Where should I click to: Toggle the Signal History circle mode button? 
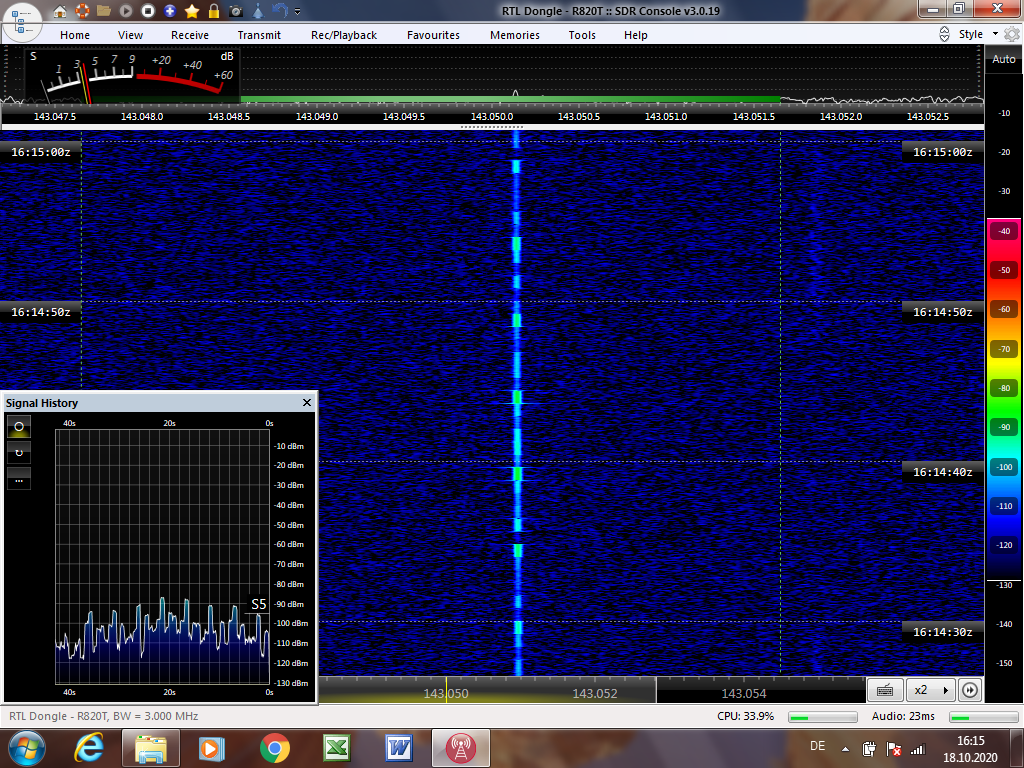(x=19, y=426)
